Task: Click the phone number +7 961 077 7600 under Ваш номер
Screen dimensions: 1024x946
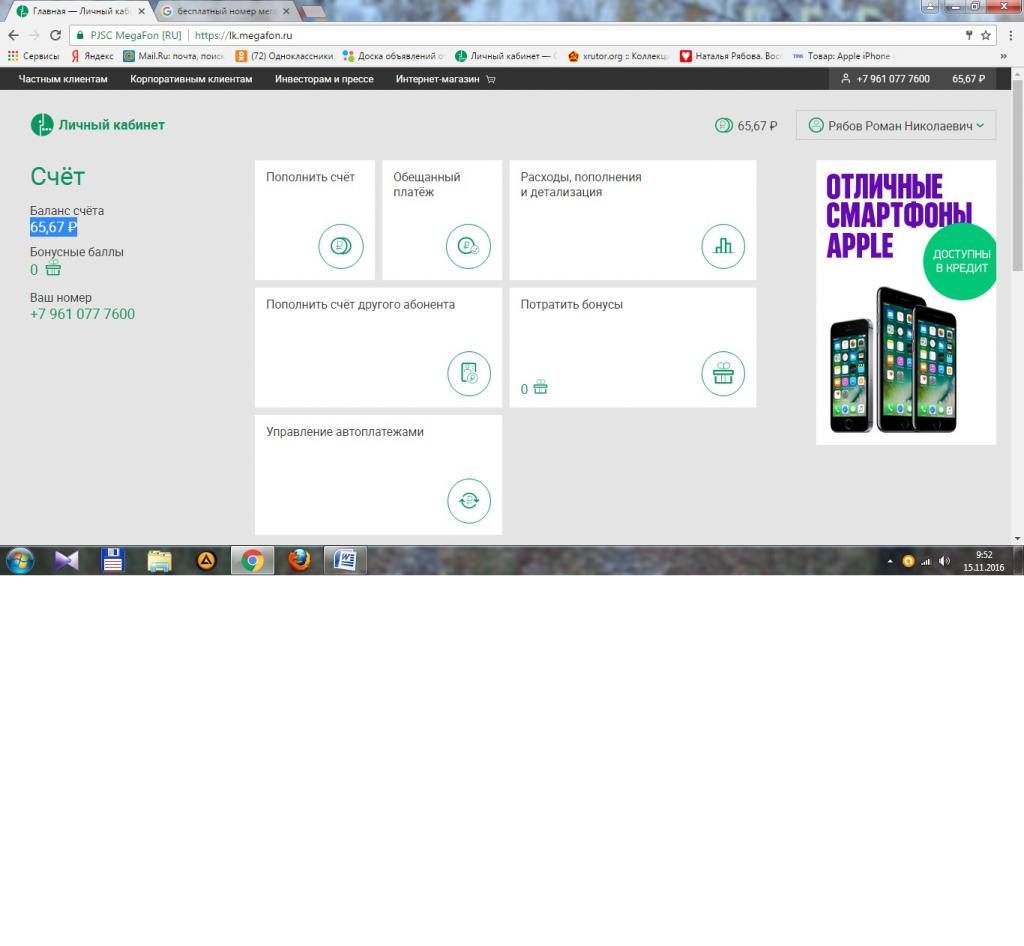Action: [82, 314]
